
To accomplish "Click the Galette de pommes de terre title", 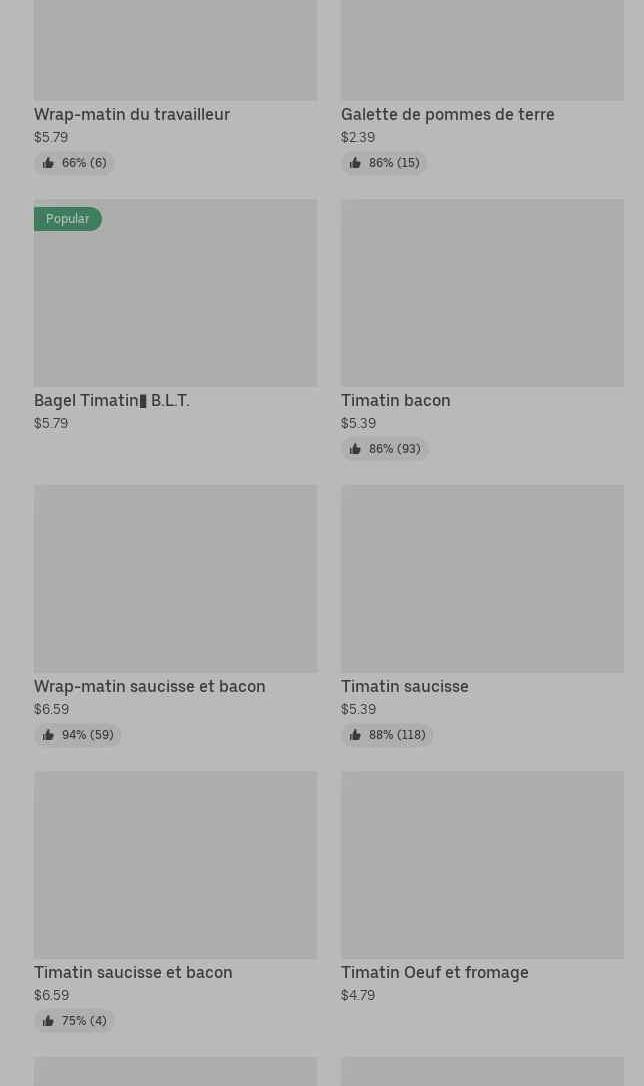I will (447, 114).
